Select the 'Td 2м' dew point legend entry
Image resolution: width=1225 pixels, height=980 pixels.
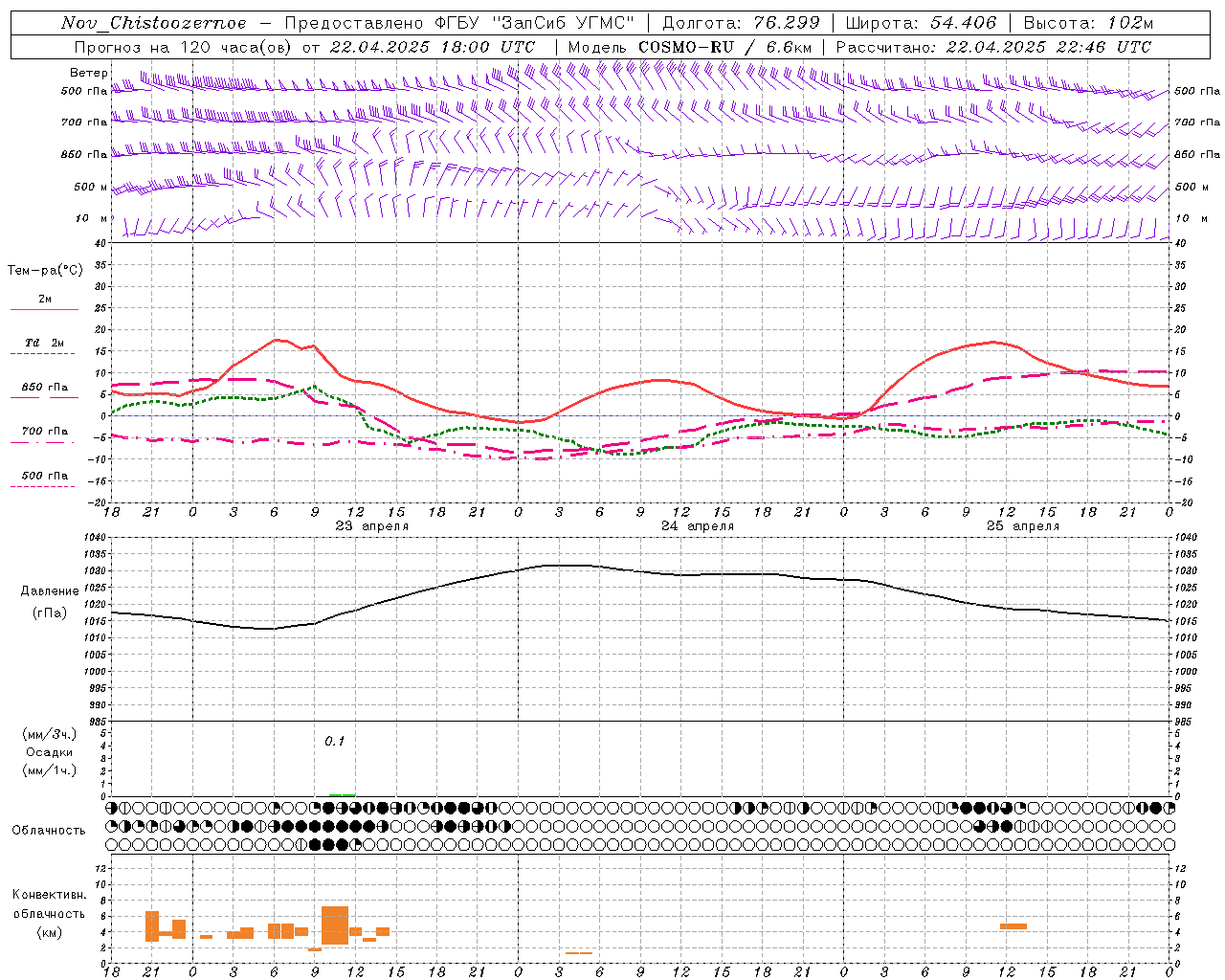point(44,343)
